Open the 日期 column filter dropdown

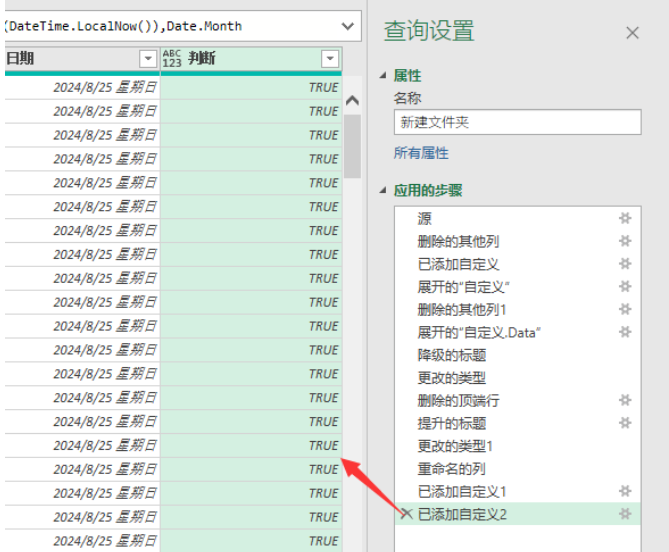tap(148, 58)
